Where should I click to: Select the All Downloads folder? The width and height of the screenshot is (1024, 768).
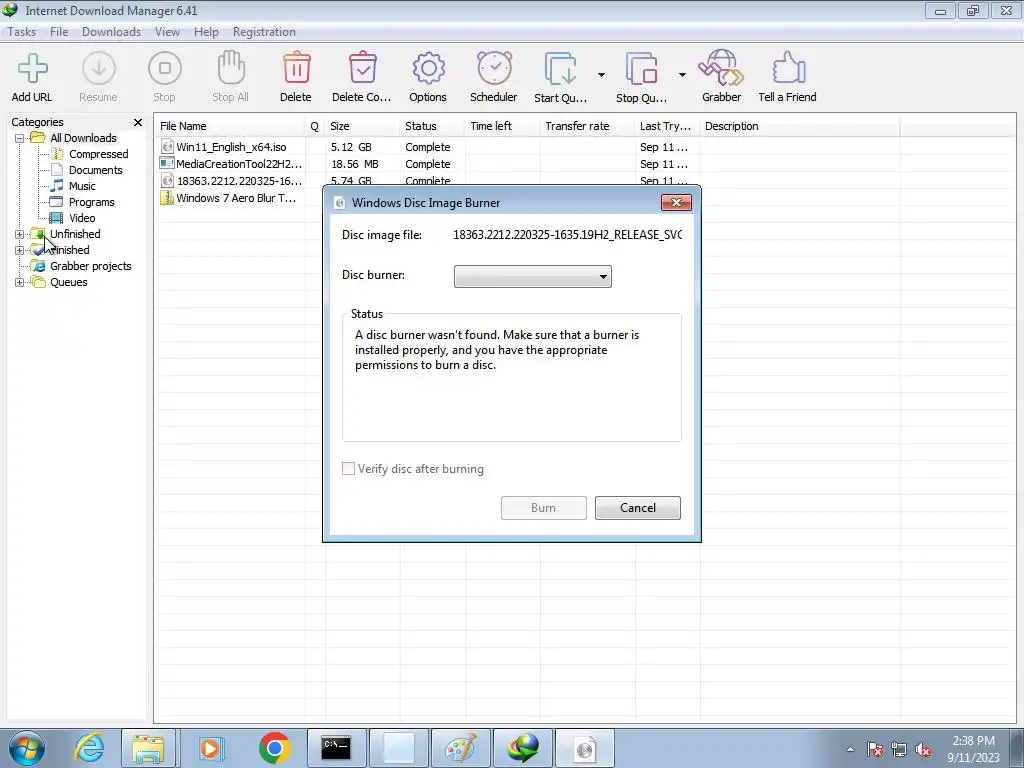83,138
